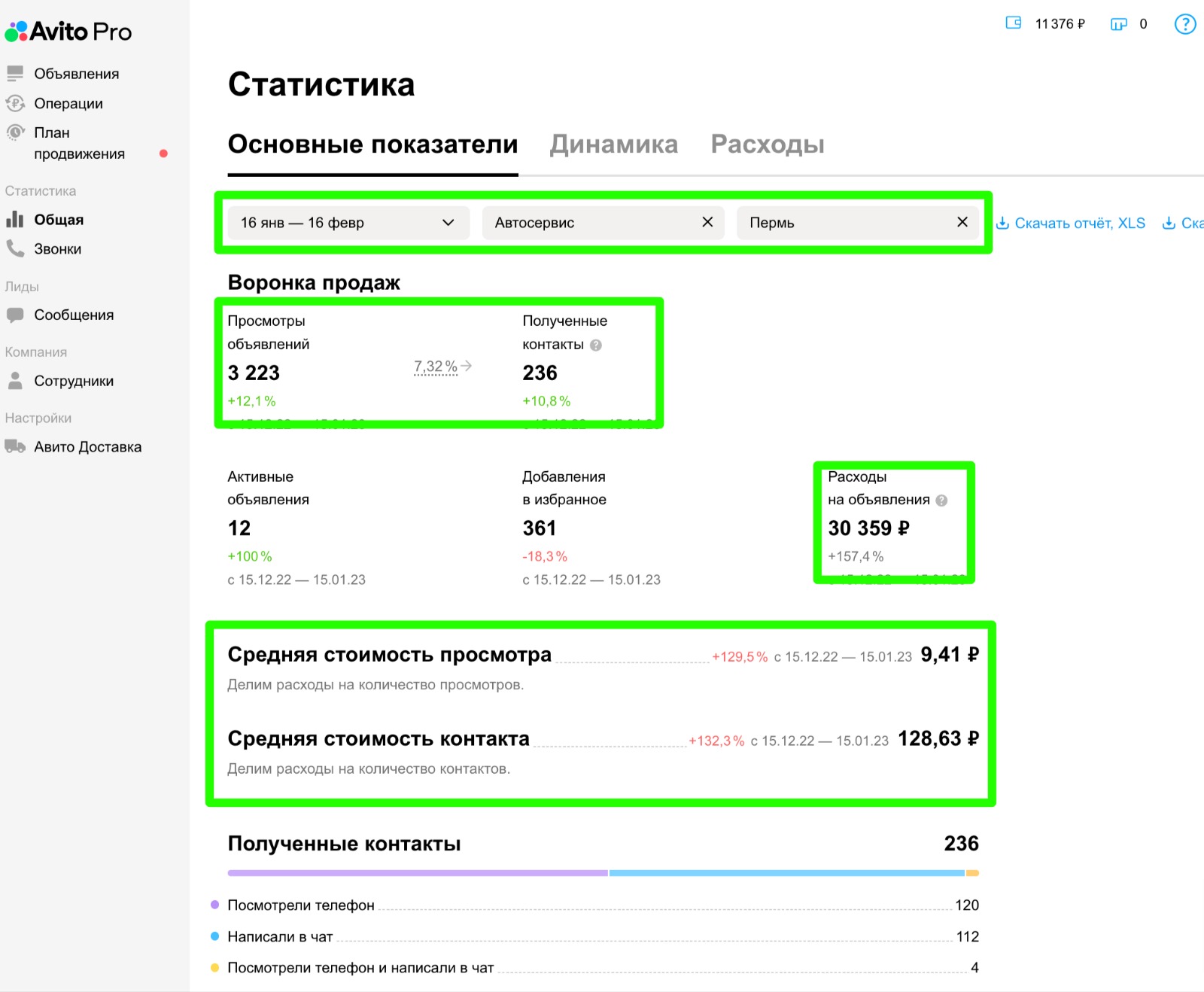
Task: Click help icon next to Полученные контакты
Action: (x=596, y=345)
